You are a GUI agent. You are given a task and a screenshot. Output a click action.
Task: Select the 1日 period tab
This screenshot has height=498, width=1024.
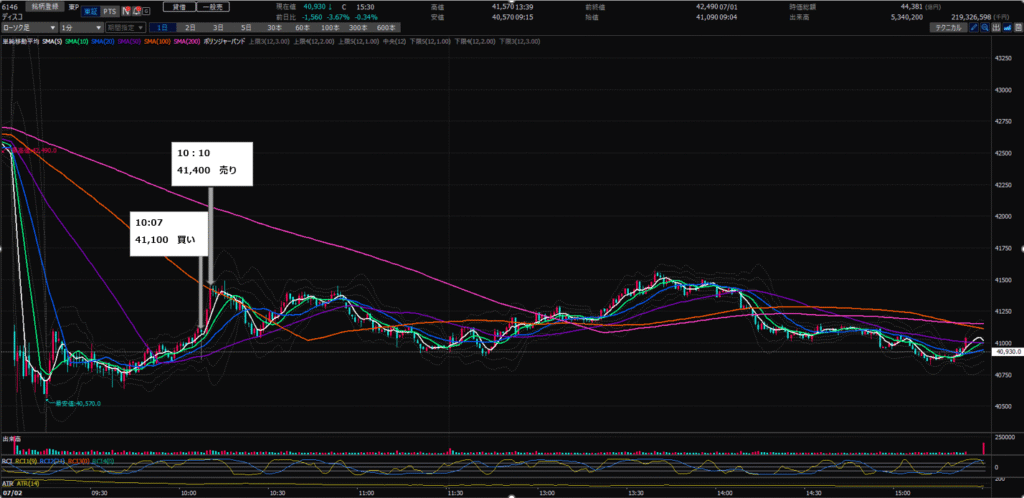(161, 28)
